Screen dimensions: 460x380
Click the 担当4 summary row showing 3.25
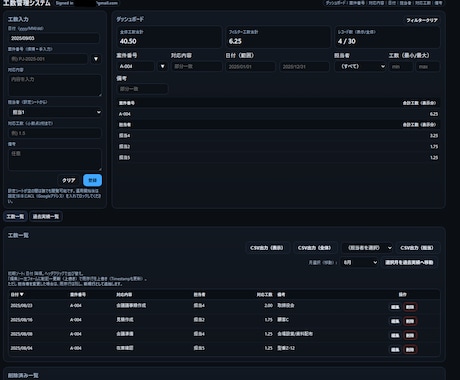pyautogui.click(x=278, y=136)
